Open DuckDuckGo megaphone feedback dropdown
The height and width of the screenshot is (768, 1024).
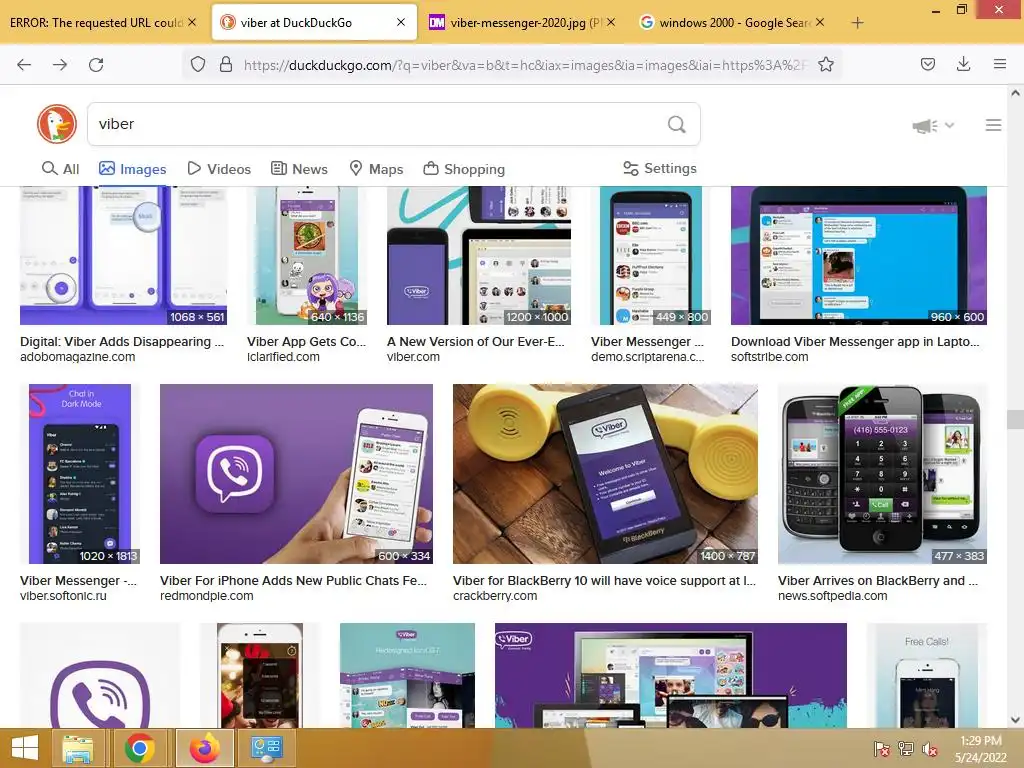[x=933, y=125]
